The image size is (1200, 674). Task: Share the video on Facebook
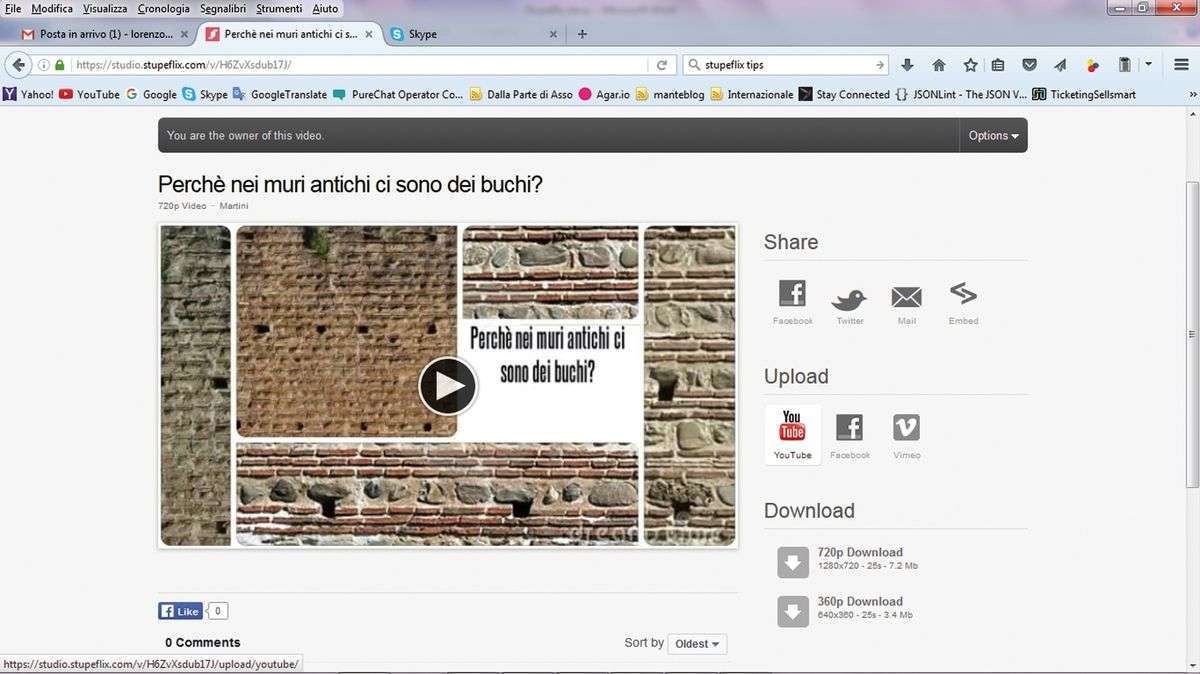(792, 301)
